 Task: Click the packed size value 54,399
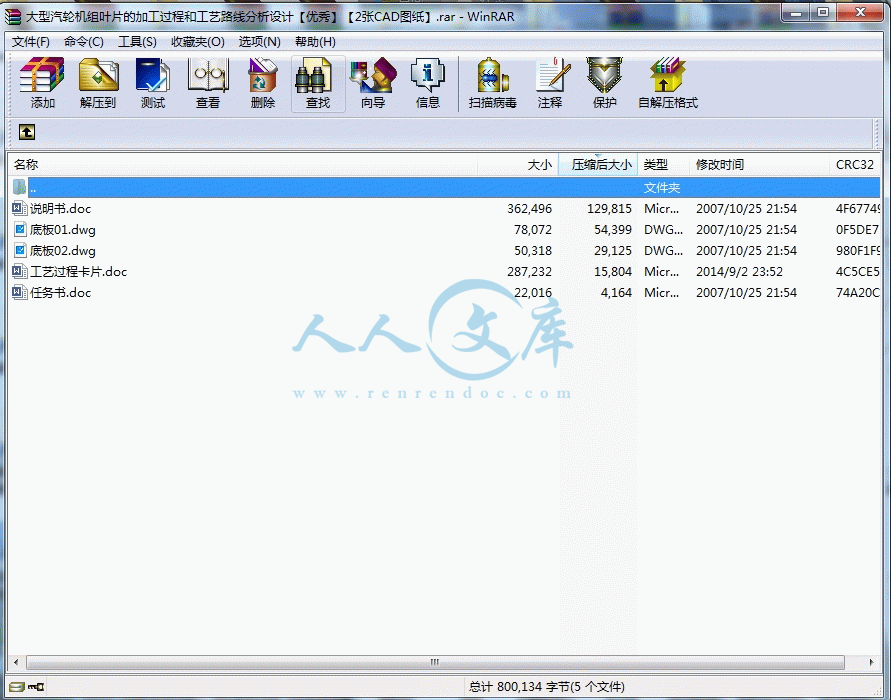point(613,230)
